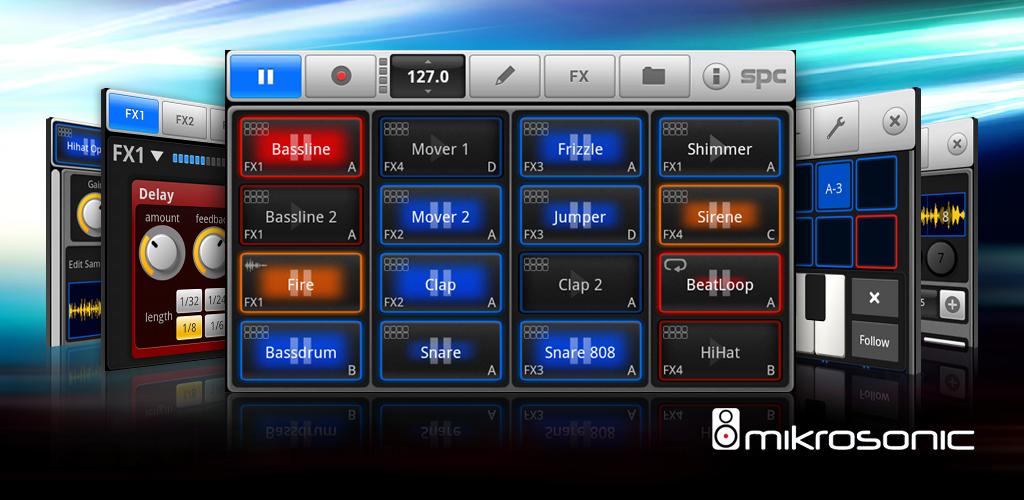Open the wrench settings tool
The image size is (1024, 500).
835,128
